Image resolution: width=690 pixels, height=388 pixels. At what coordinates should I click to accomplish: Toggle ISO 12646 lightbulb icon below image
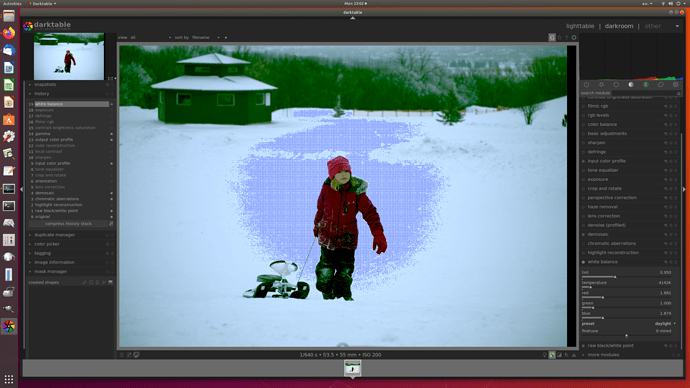[544, 355]
